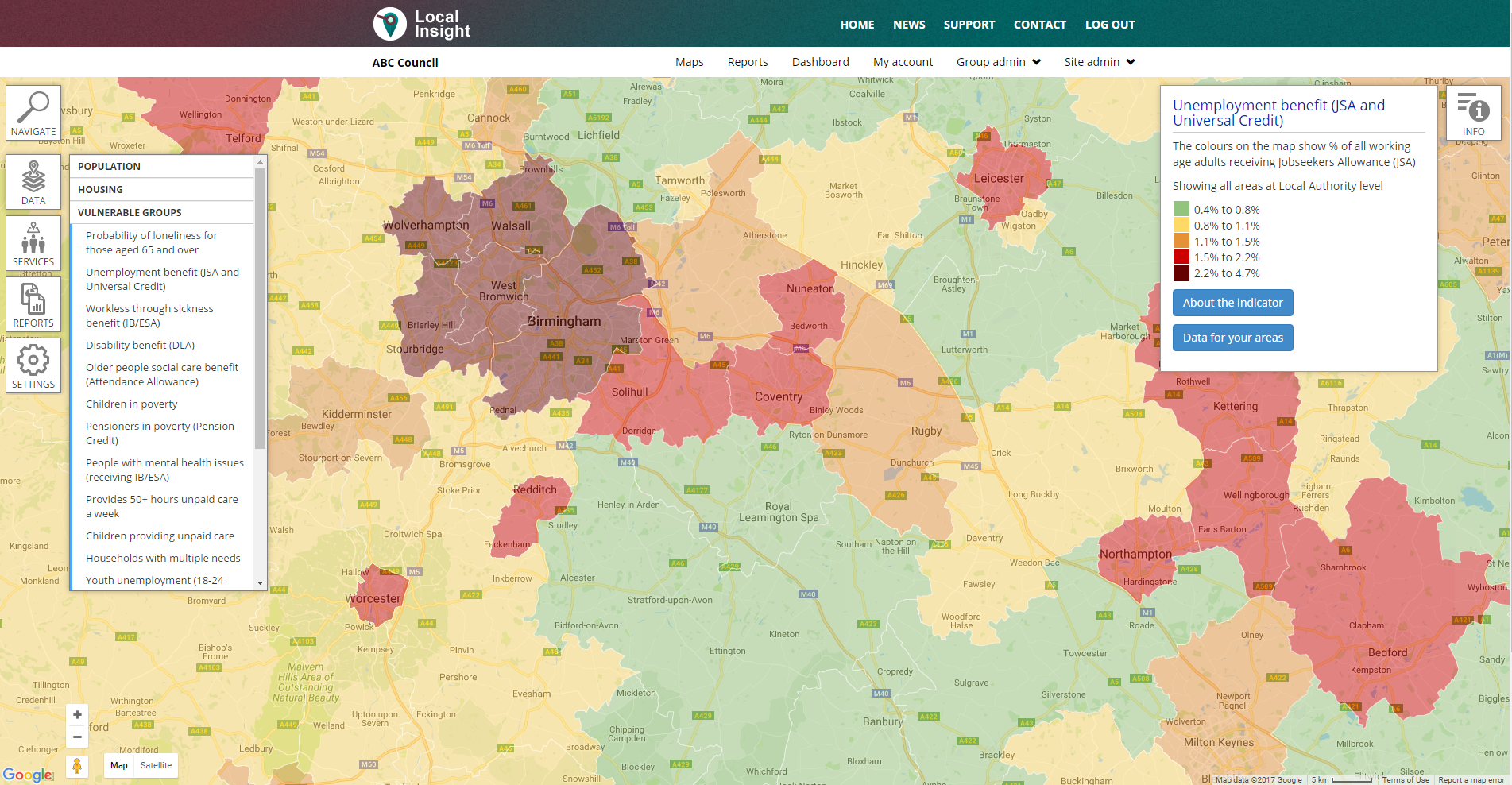The height and width of the screenshot is (785, 1512).
Task: Expand the Group admin dropdown
Action: click(x=998, y=62)
